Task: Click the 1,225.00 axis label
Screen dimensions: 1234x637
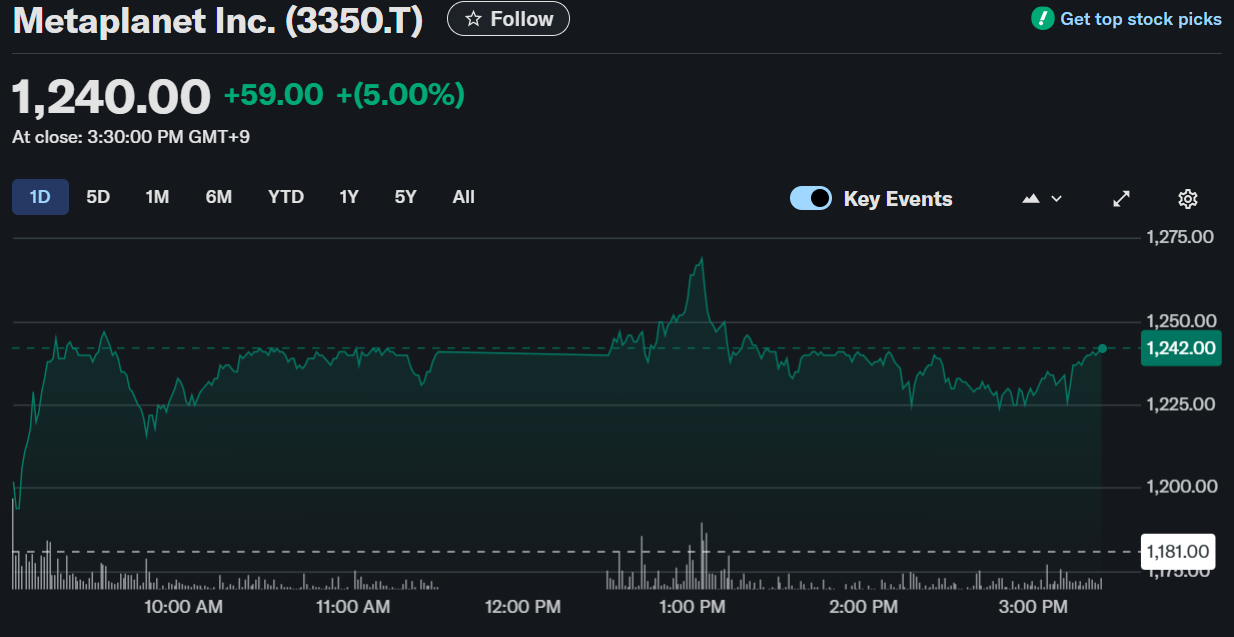Action: [x=1181, y=404]
